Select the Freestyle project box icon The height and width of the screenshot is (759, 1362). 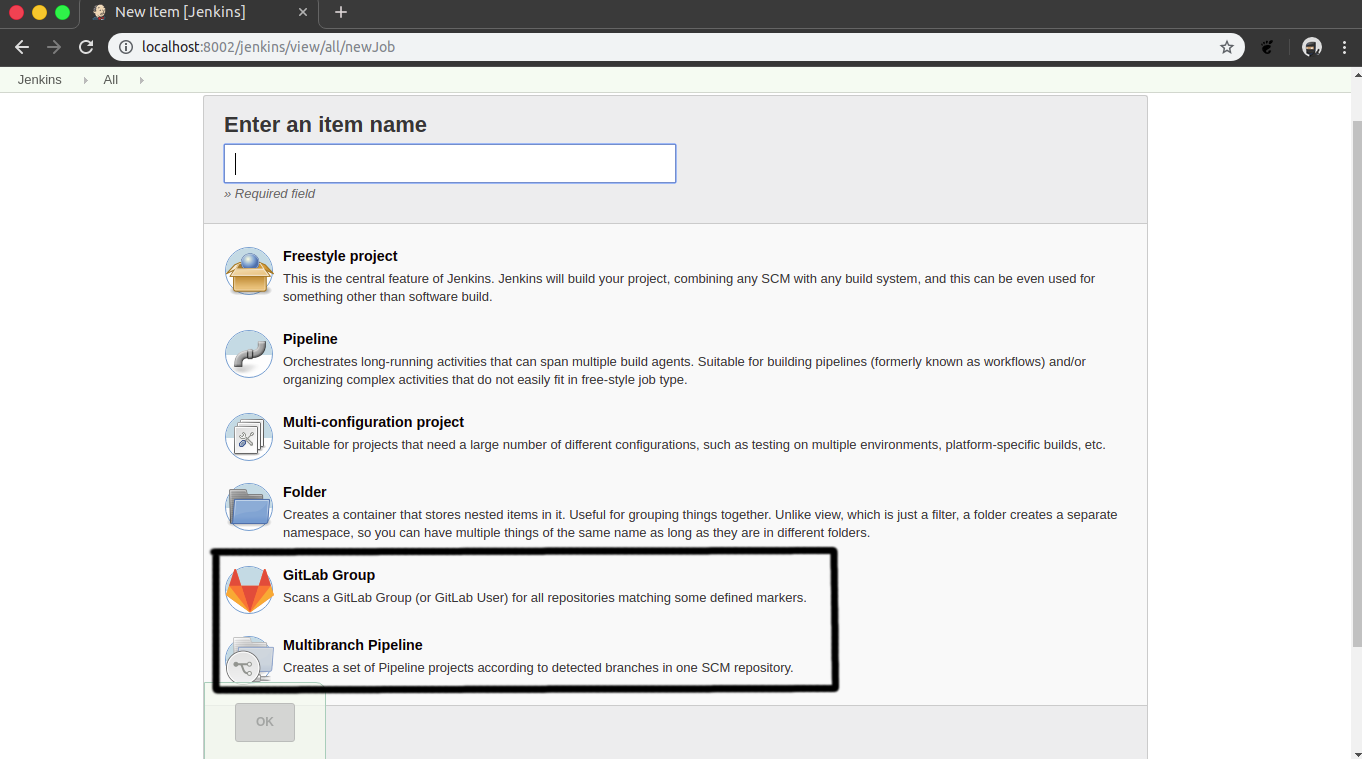coord(249,271)
